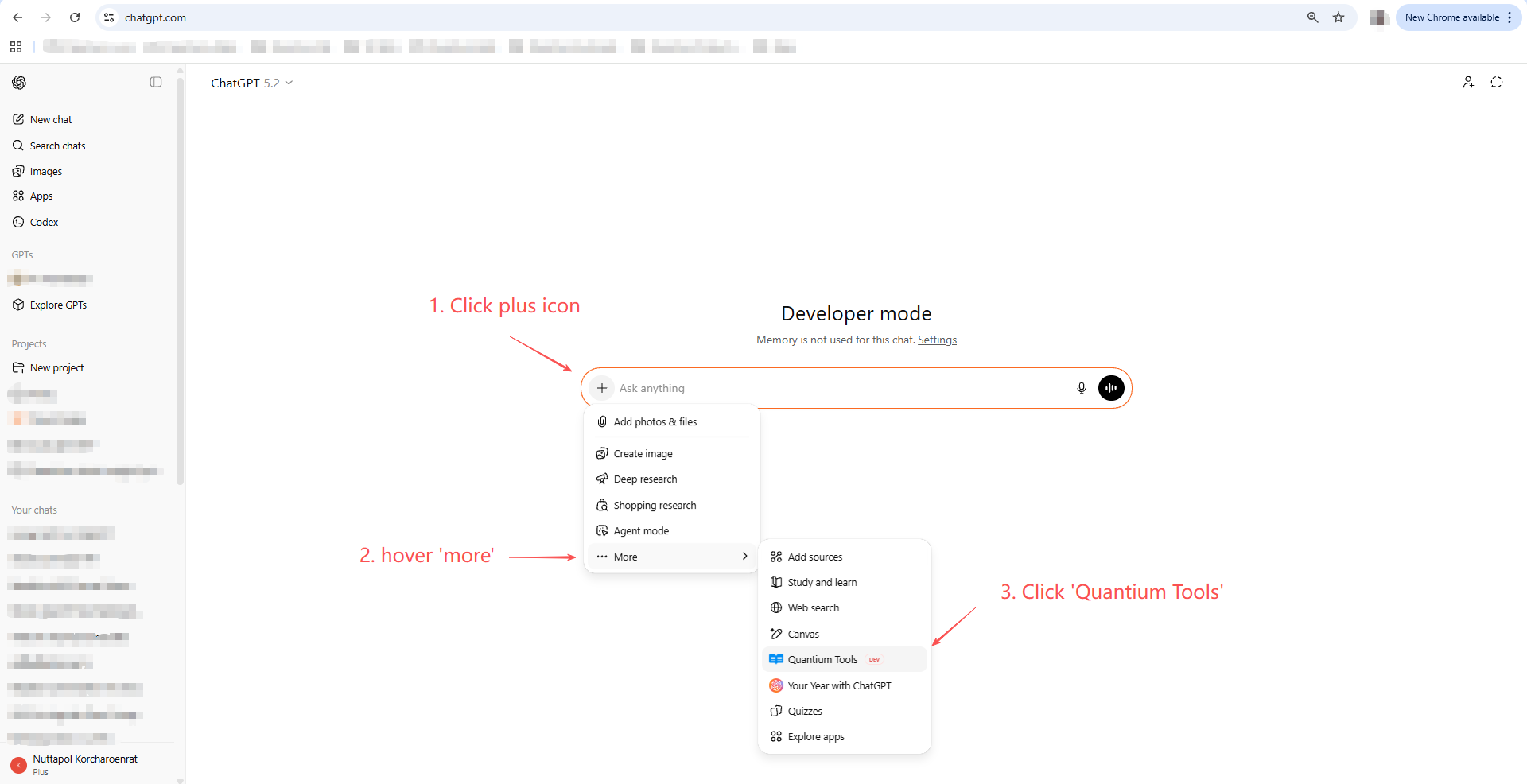Click the add people icon in the top right

[x=1468, y=82]
